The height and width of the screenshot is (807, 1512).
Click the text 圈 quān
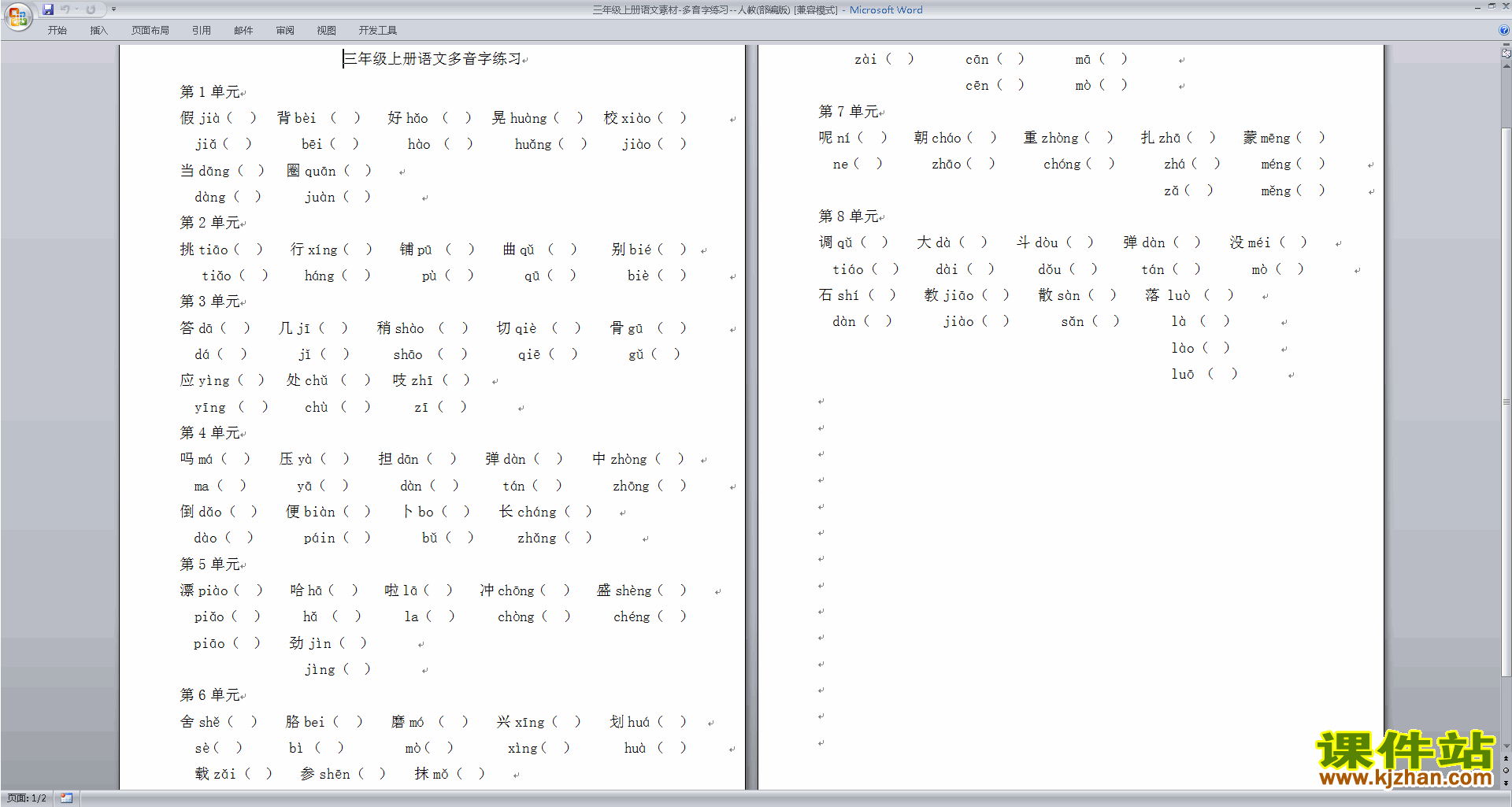click(x=311, y=171)
